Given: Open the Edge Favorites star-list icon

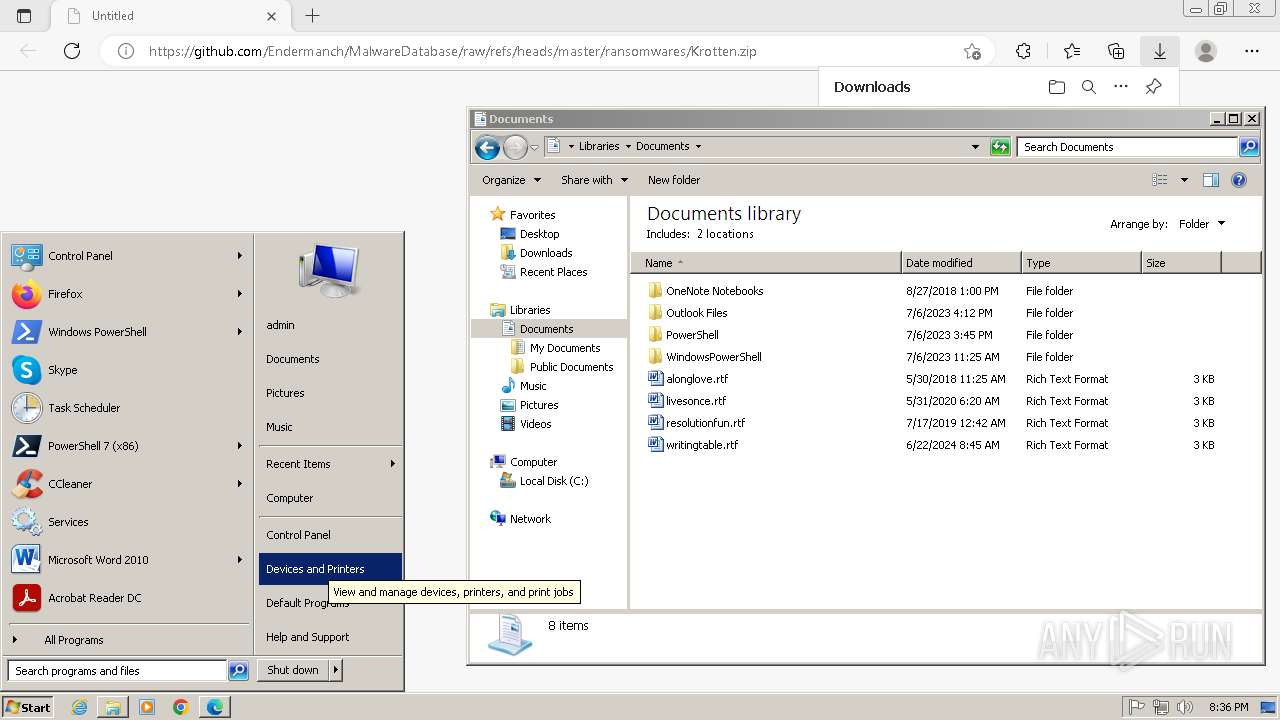Looking at the screenshot, I should [x=1072, y=51].
